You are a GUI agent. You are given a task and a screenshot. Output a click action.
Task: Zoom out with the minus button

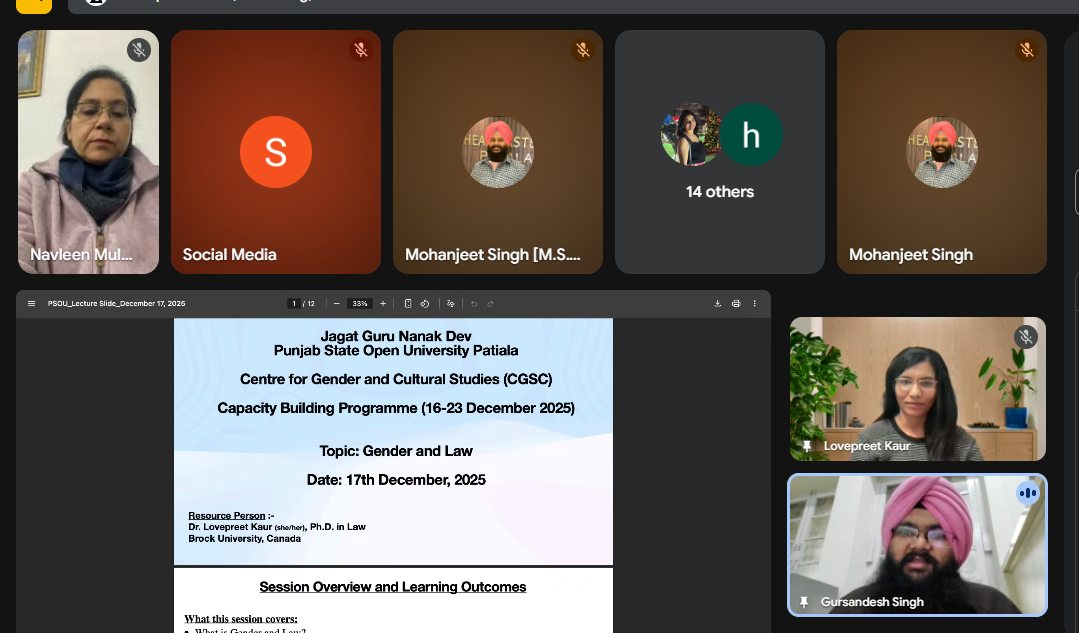pos(337,303)
